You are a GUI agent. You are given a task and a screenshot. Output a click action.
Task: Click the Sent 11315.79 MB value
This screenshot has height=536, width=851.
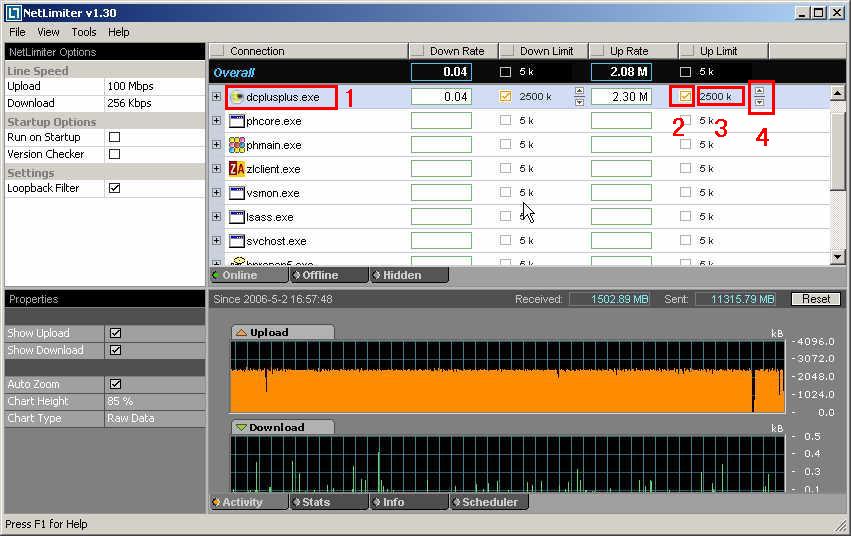pyautogui.click(x=735, y=299)
